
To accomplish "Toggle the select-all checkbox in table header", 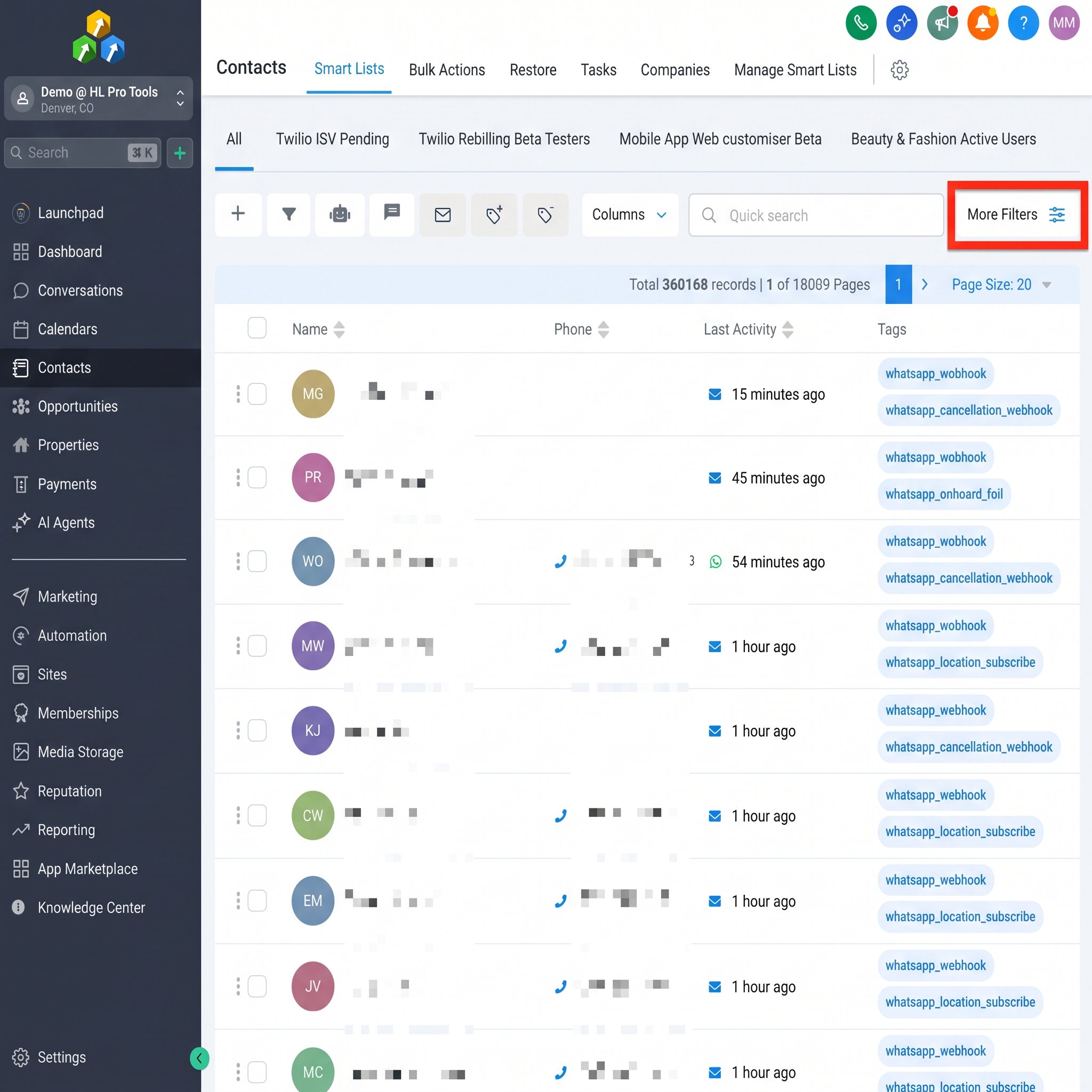I will point(257,328).
